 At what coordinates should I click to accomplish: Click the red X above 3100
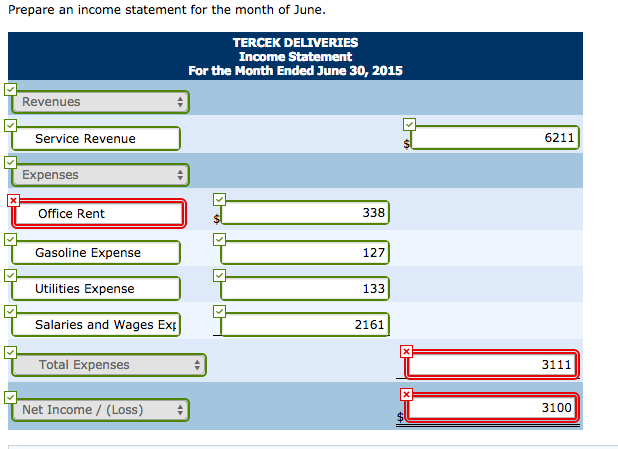[406, 394]
